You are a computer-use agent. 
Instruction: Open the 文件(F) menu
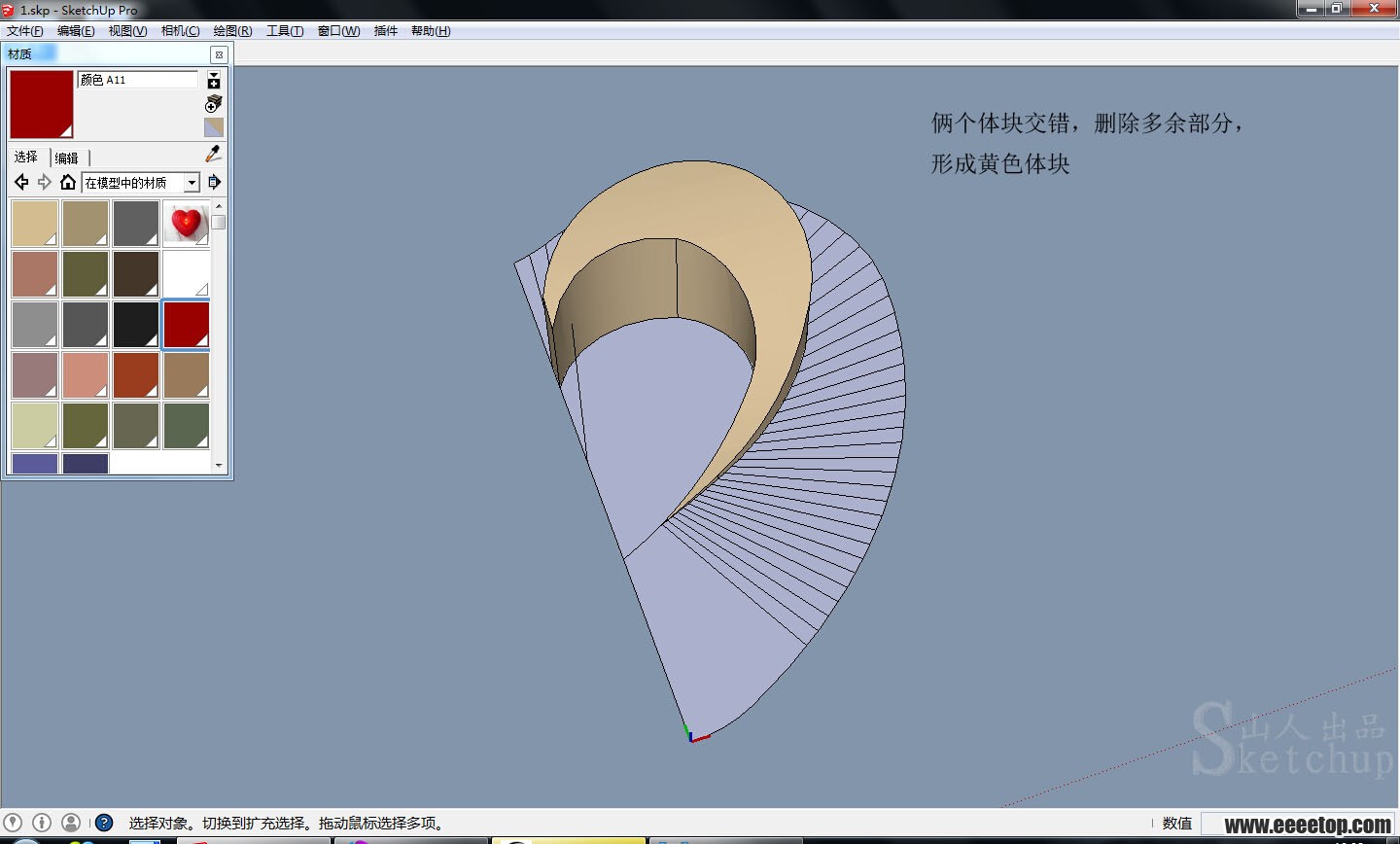(x=25, y=31)
